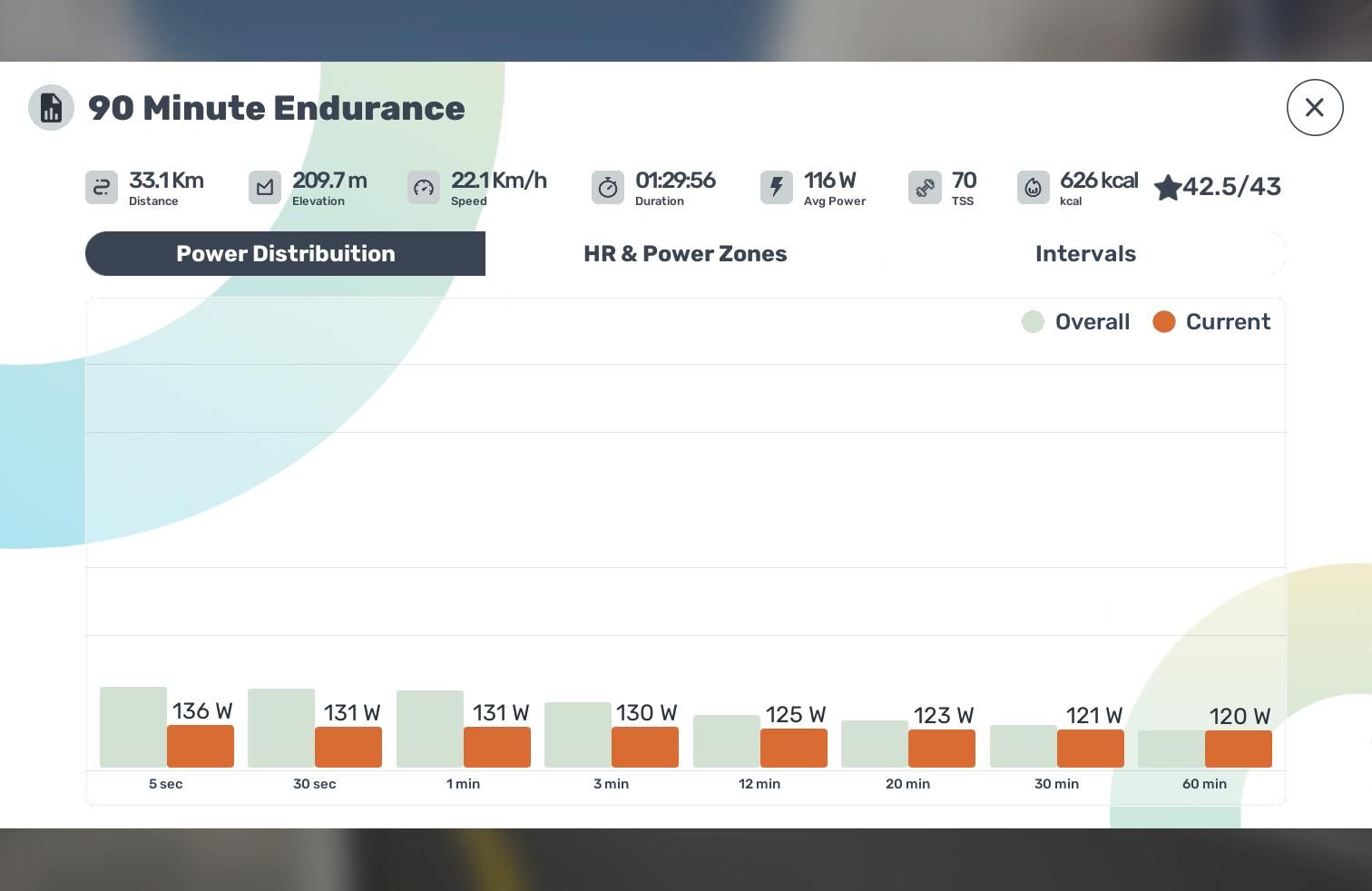Click the Elevation mountain icon
This screenshot has width=1372, height=891.
click(265, 188)
